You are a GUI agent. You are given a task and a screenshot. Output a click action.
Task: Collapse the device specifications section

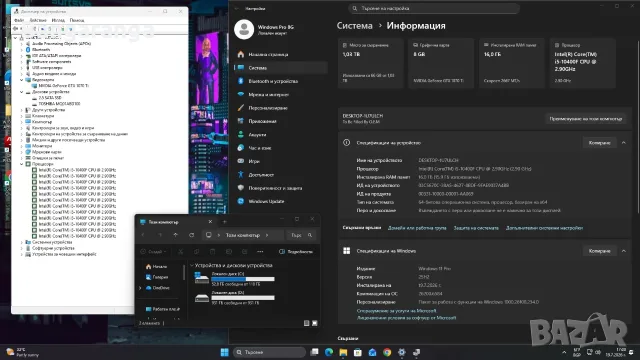pos(623,143)
